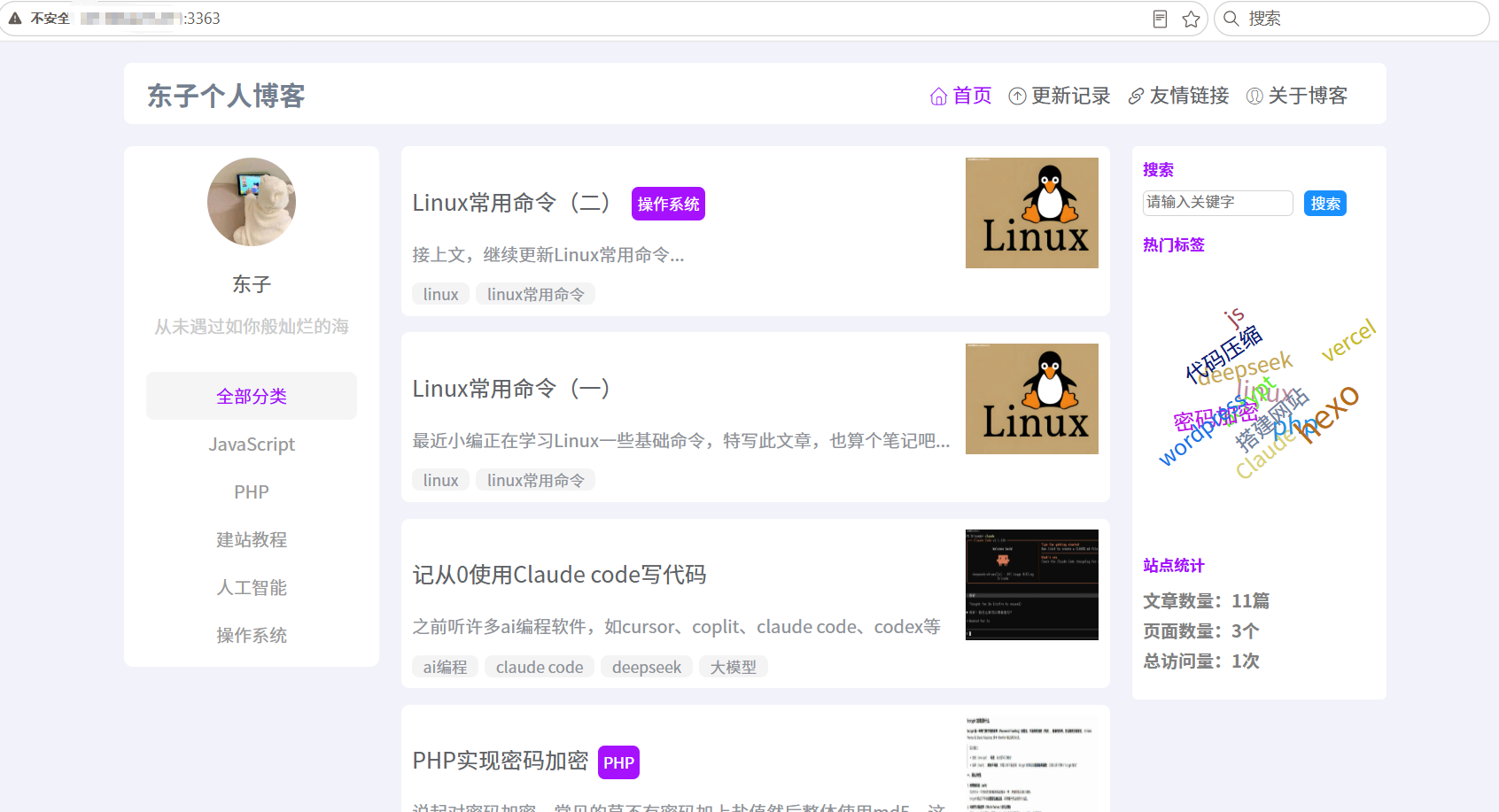Click the info icon beside 关于博客
The image size is (1499, 812).
pyautogui.click(x=1254, y=97)
